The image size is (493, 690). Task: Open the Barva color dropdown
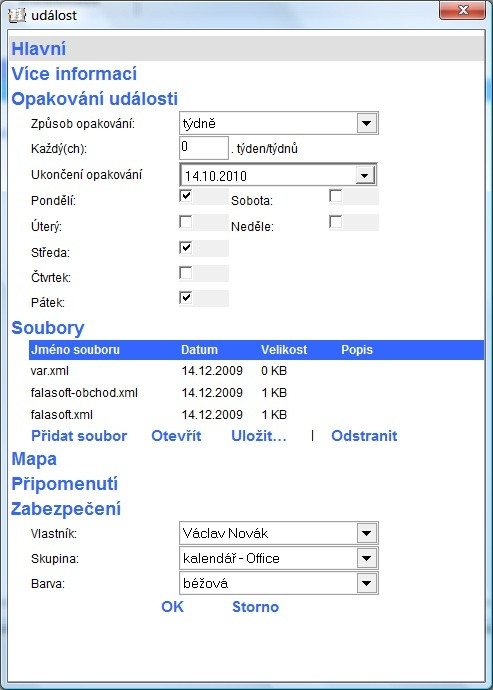point(366,584)
